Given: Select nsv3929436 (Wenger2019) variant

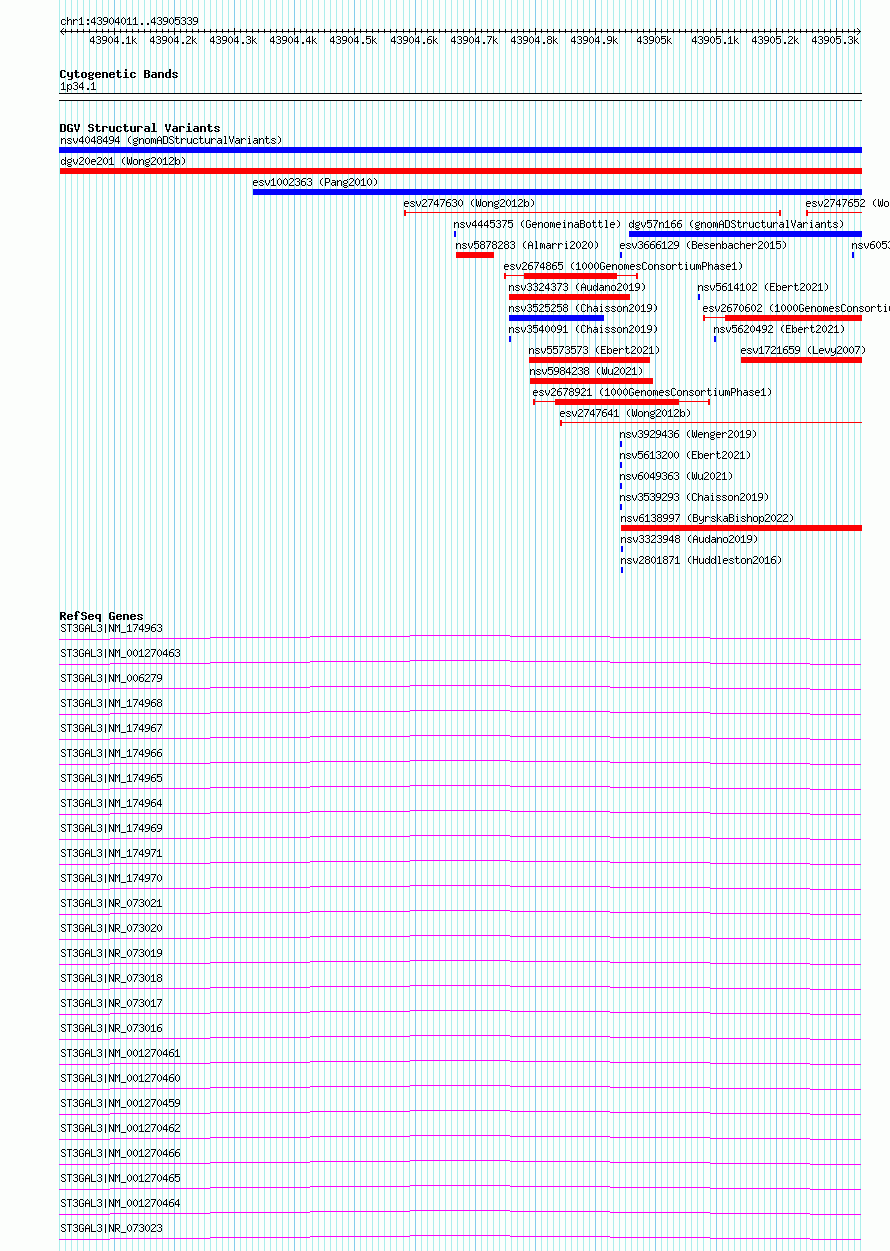Looking at the screenshot, I should tap(689, 434).
